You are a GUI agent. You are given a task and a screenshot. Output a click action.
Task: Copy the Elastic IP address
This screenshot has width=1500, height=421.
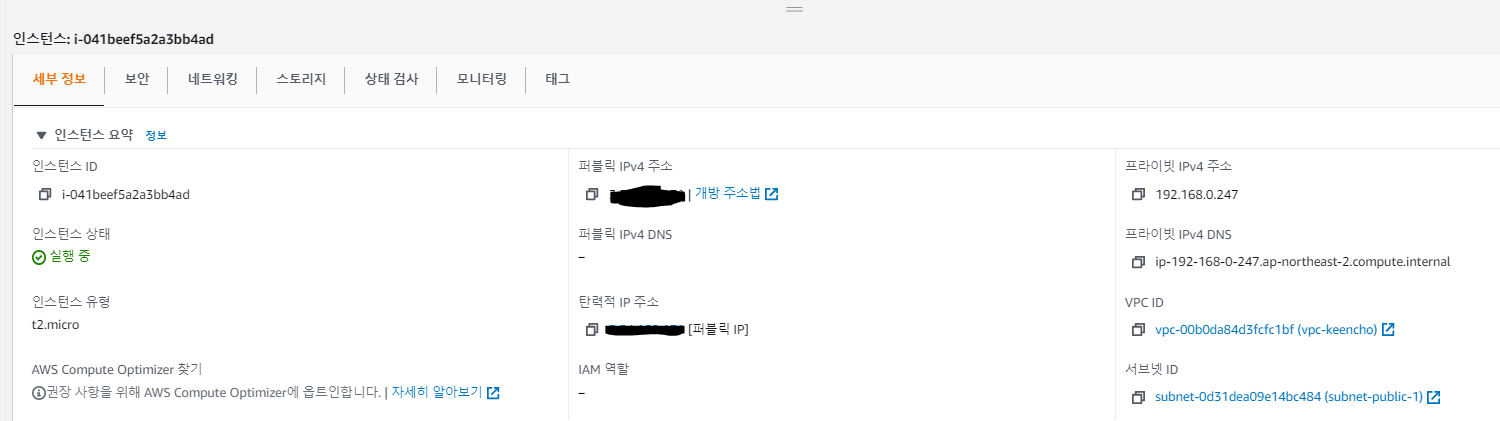pyautogui.click(x=592, y=329)
